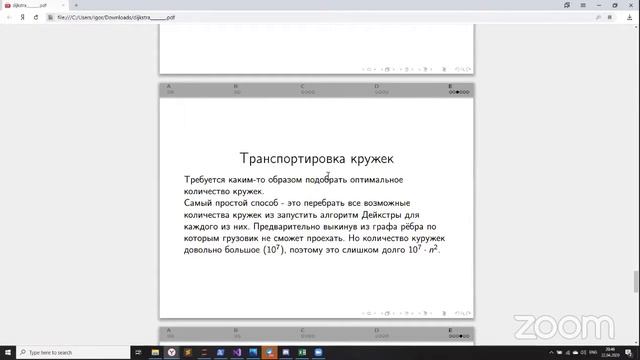This screenshot has height=360, width=640.
Task: Open Sublime Text from the taskbar
Action: (188, 352)
